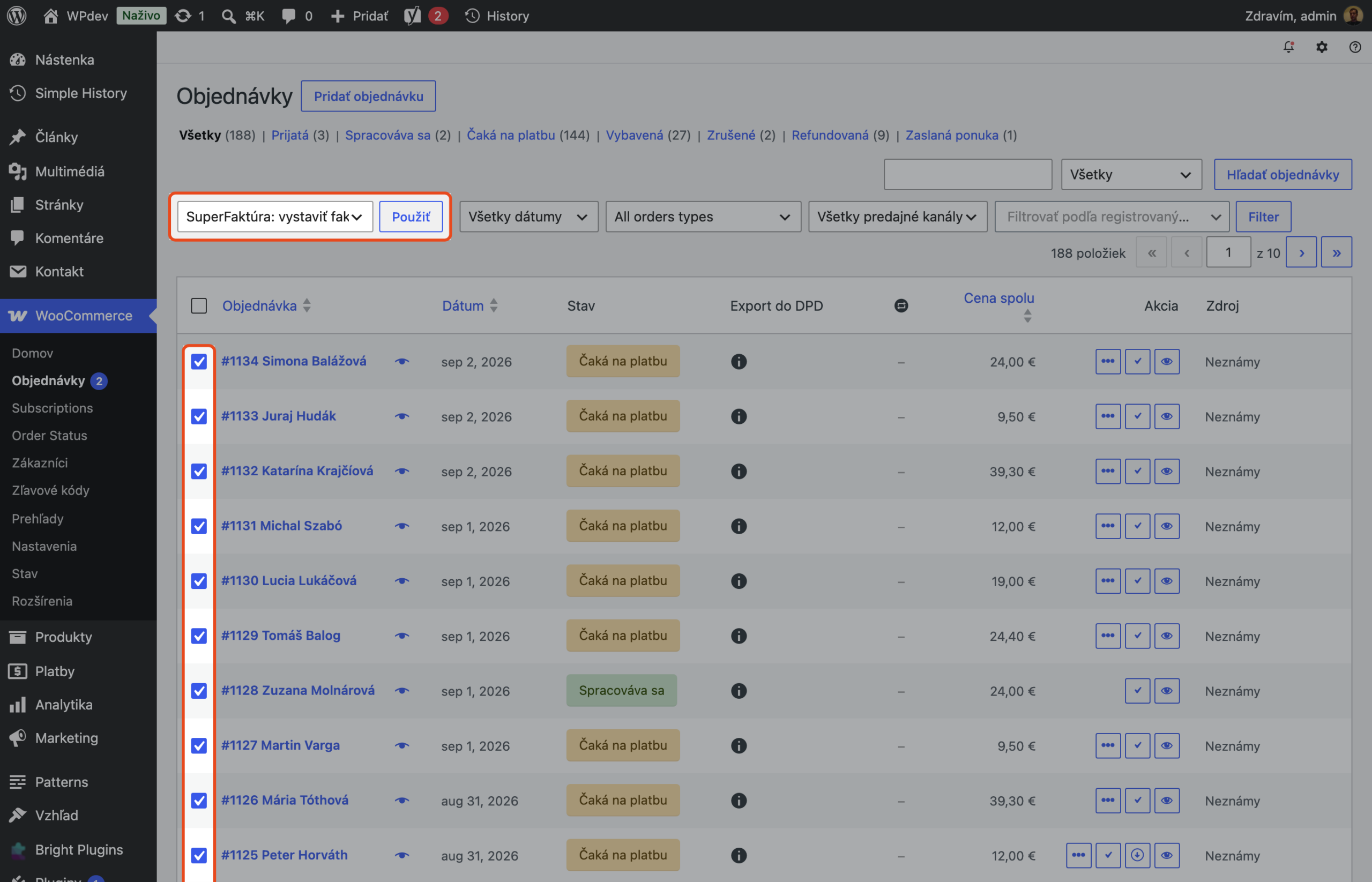Open Zákazníci in WooCommerce submenu
1372x882 pixels.
pyautogui.click(x=40, y=463)
